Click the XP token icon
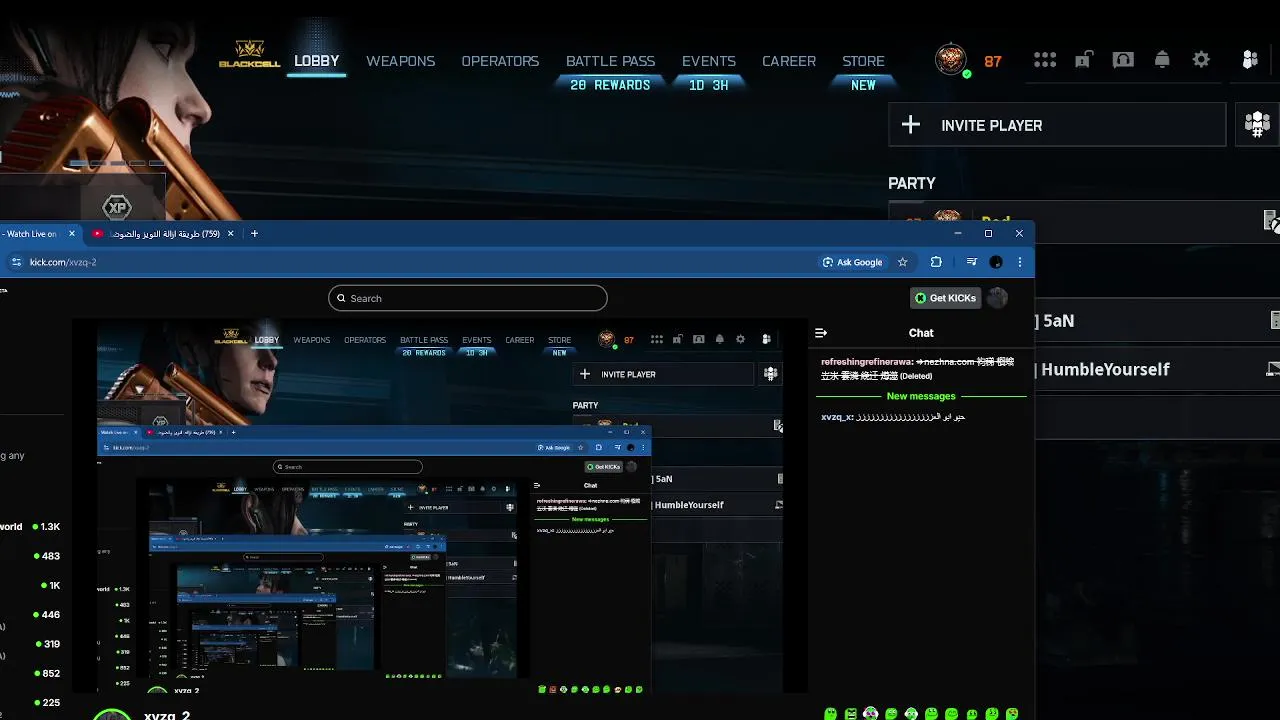1280x720 pixels. coord(118,208)
